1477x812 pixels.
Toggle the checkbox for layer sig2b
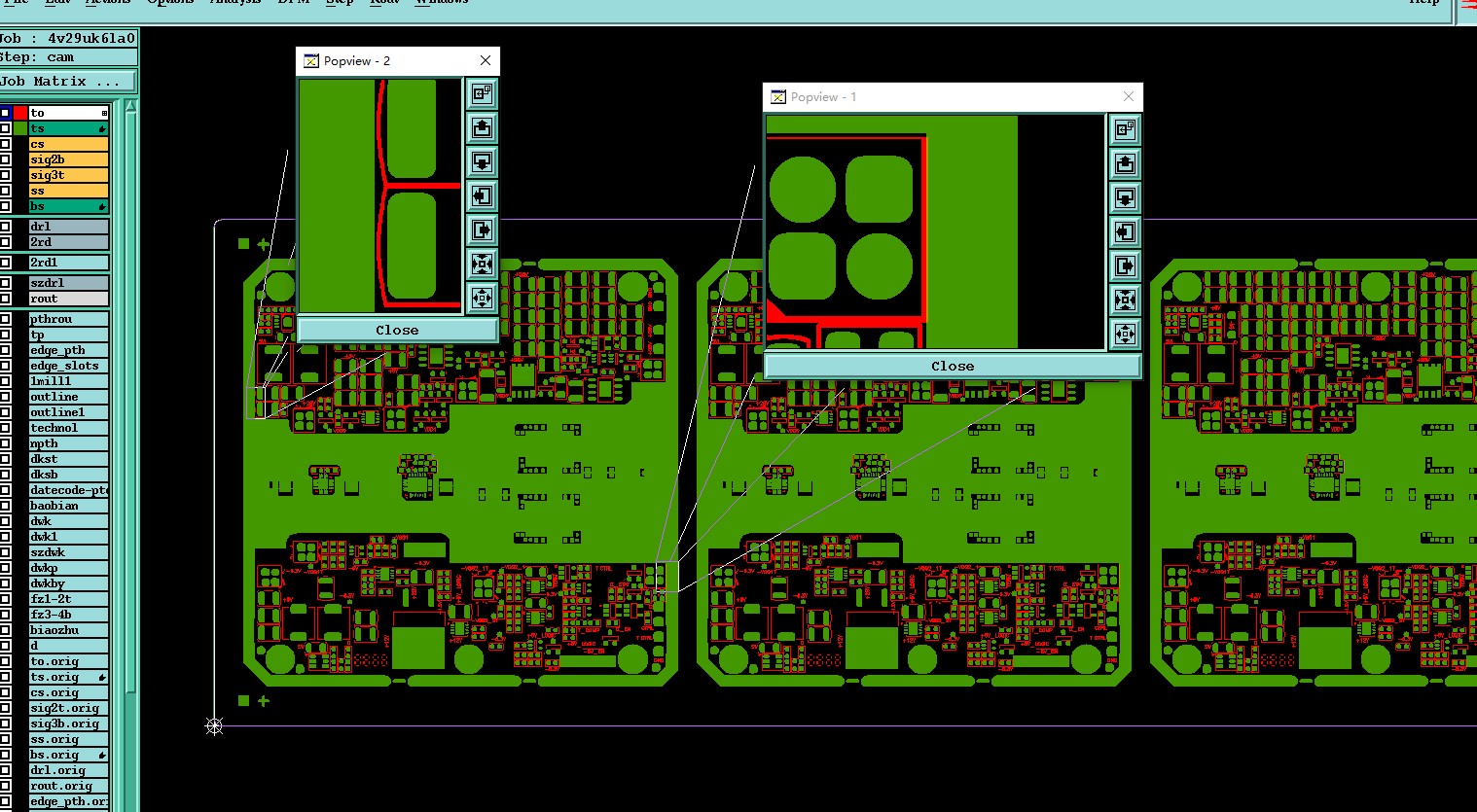pyautogui.click(x=6, y=159)
